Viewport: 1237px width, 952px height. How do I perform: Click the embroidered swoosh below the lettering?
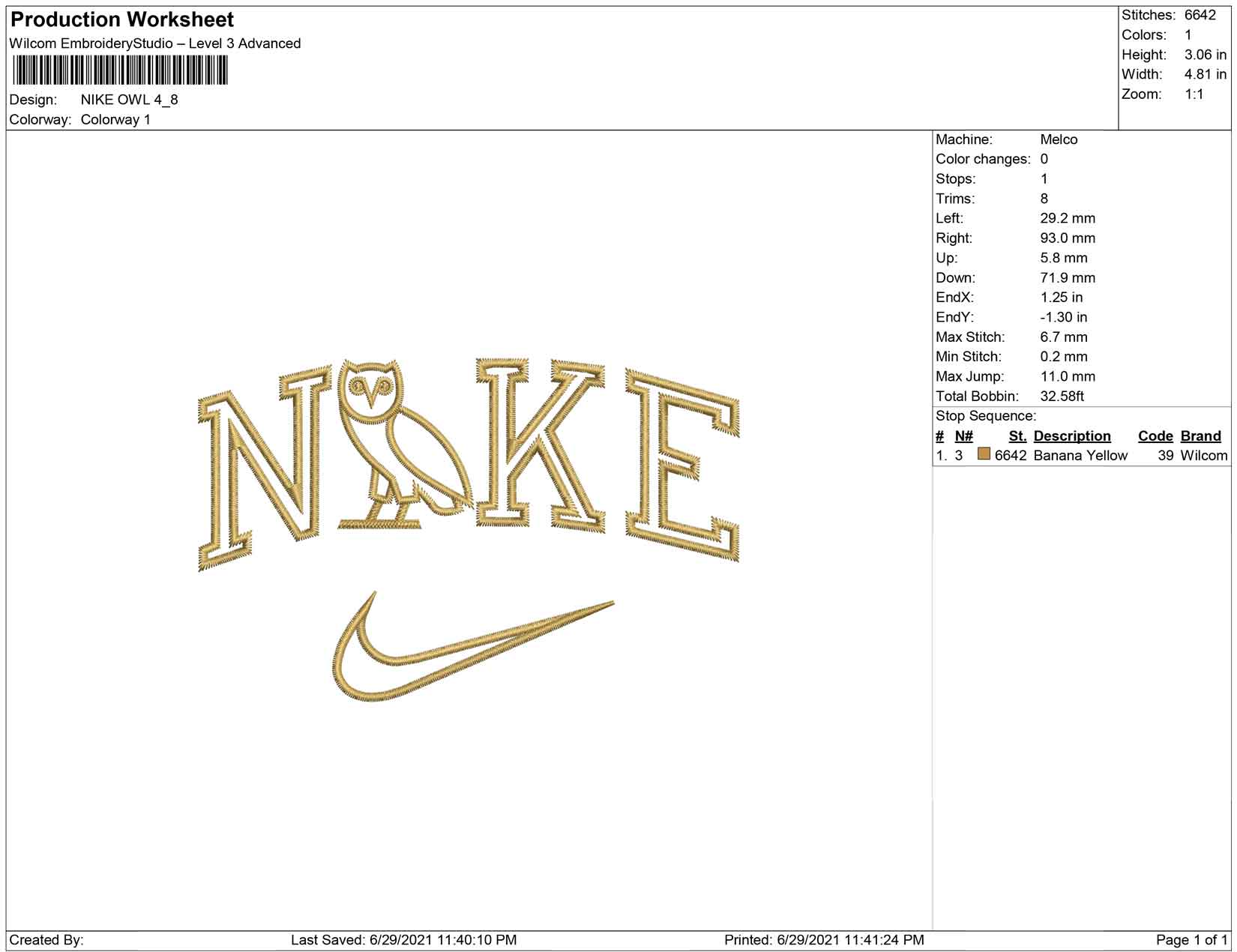[473, 647]
